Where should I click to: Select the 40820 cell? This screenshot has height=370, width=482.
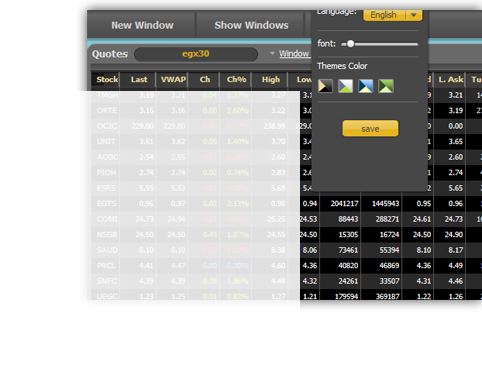[x=340, y=266]
